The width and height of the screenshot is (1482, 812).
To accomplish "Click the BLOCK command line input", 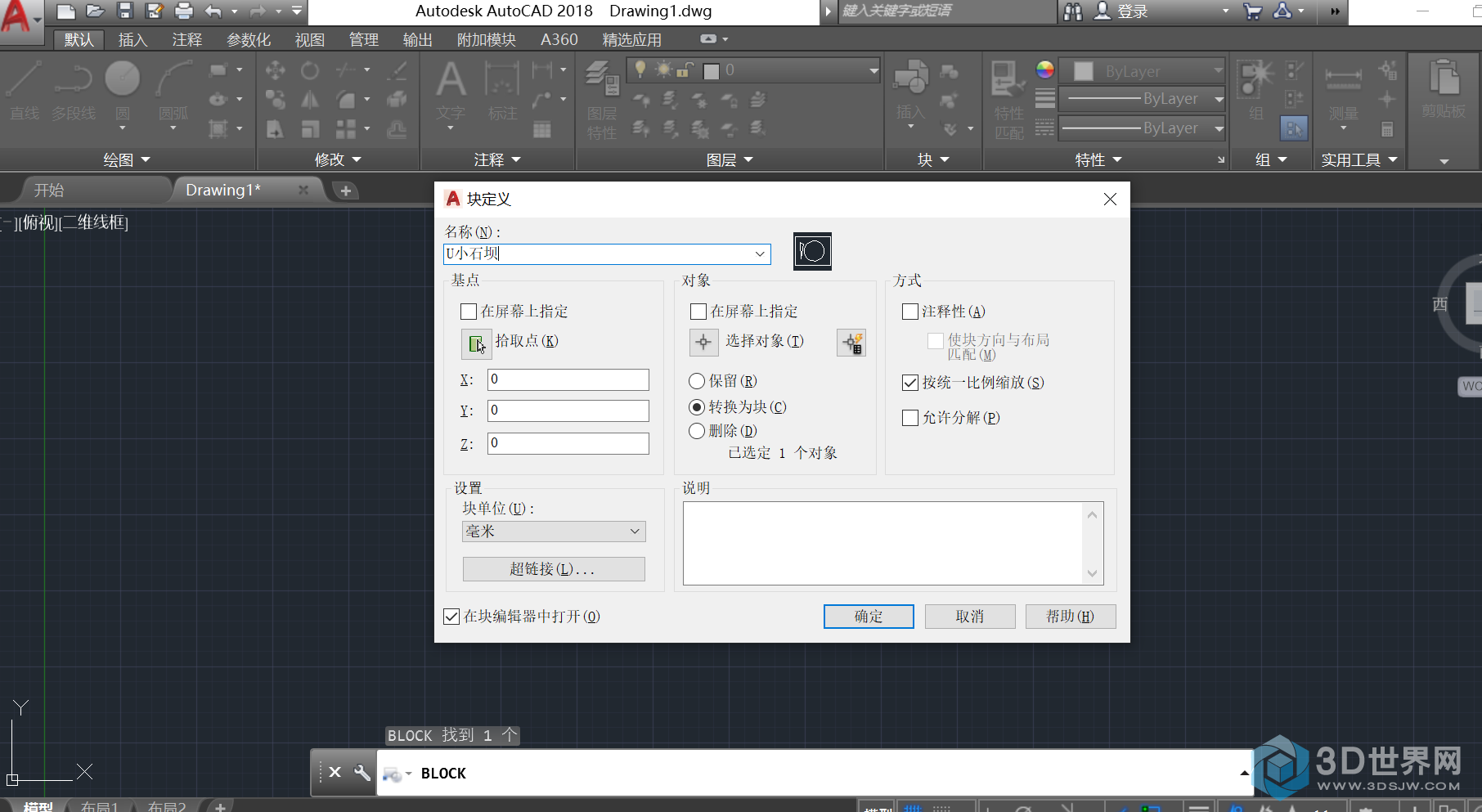I will click(815, 773).
